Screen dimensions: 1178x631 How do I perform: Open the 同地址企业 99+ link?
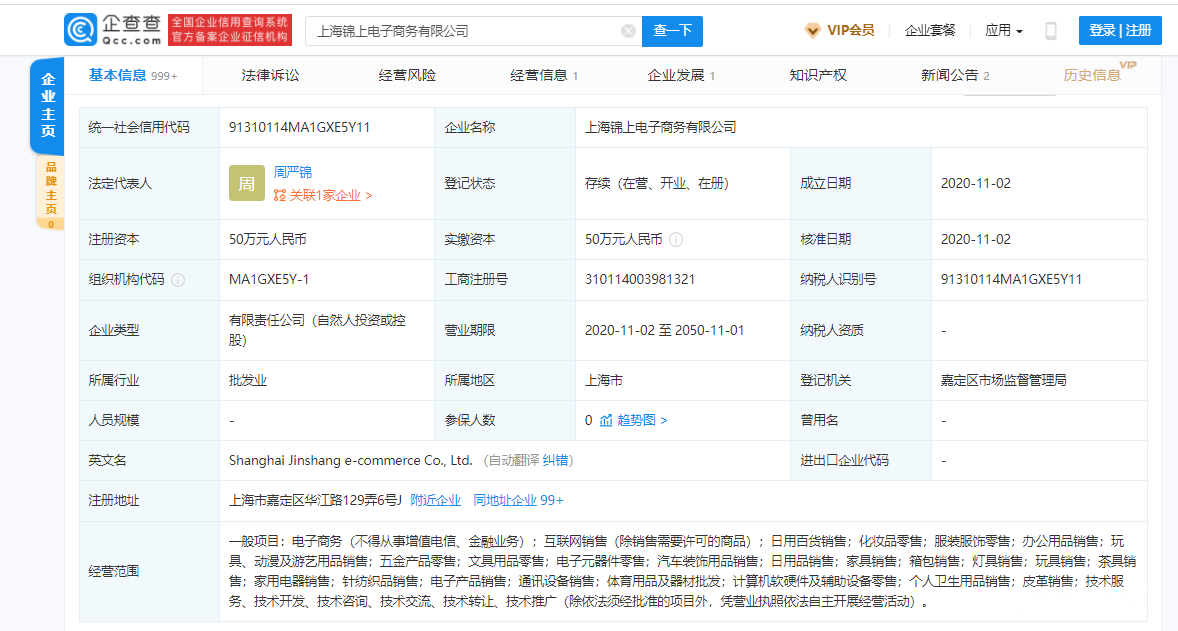(x=518, y=500)
